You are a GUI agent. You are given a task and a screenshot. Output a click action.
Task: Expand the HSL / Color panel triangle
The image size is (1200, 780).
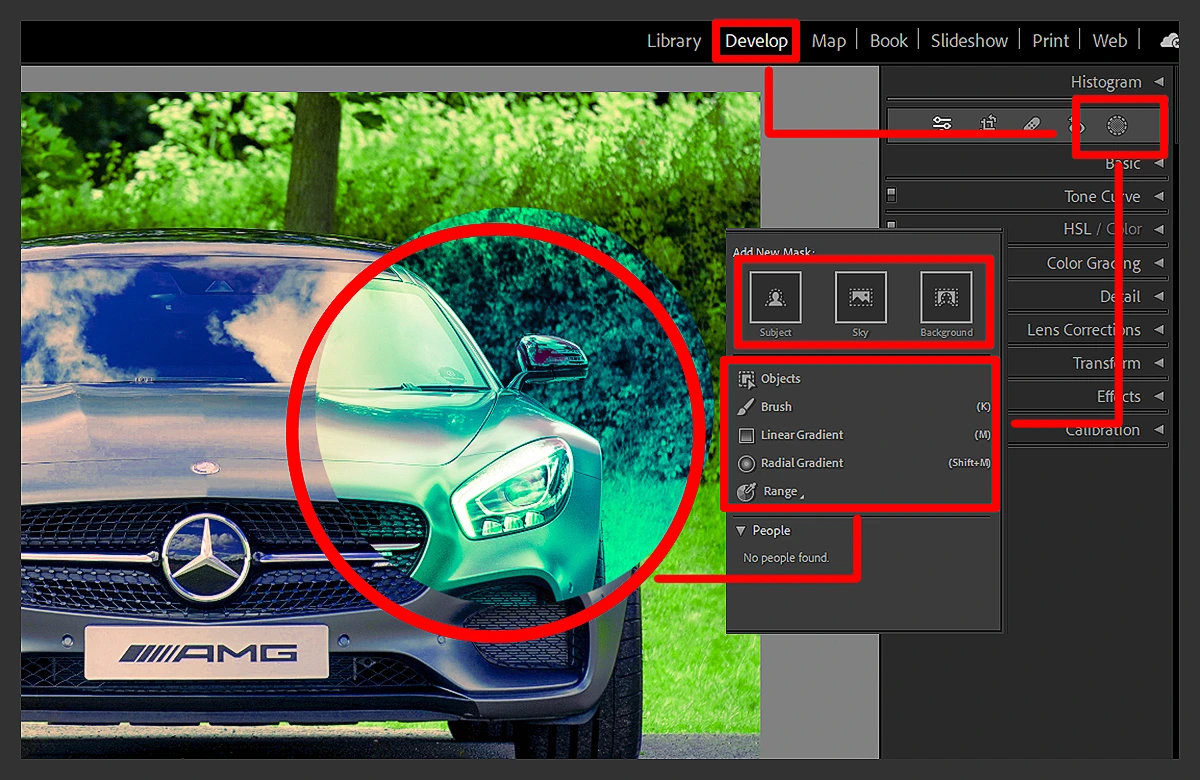tap(1159, 230)
